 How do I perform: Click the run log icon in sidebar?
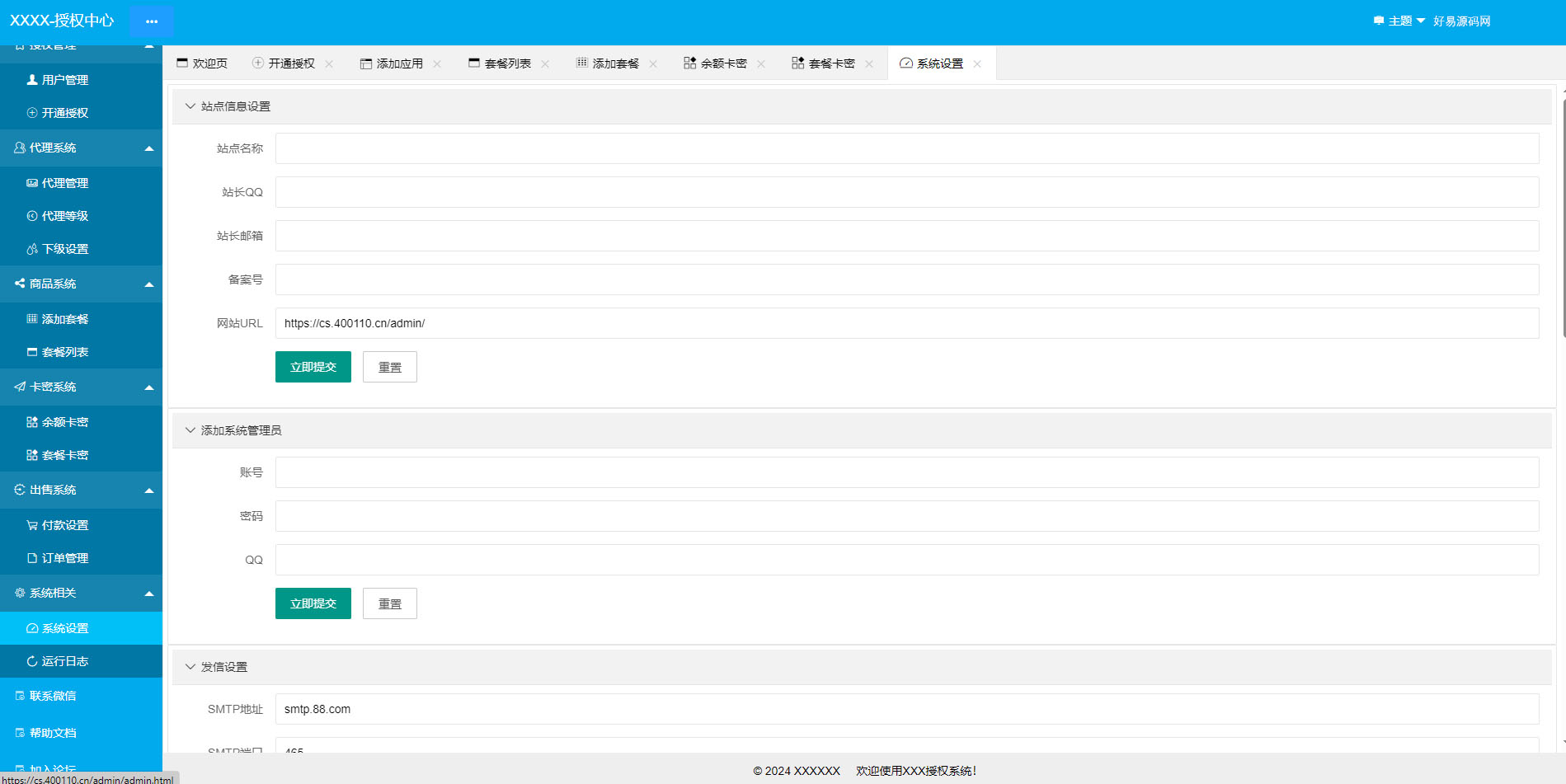pos(31,661)
